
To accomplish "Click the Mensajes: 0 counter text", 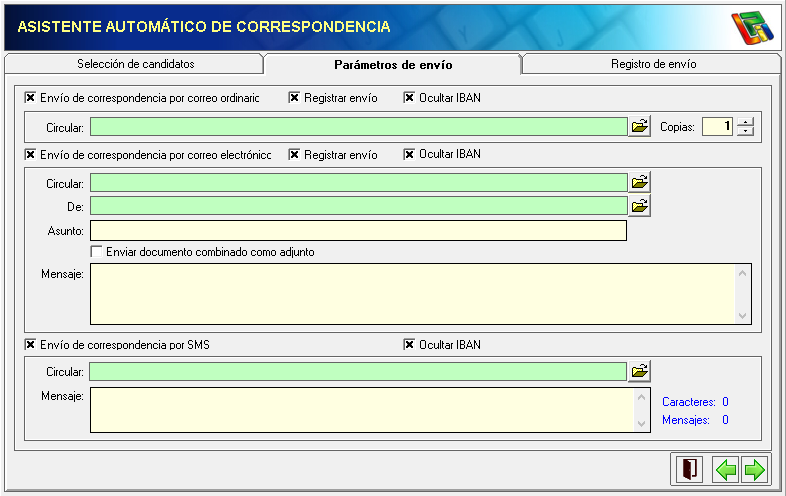I will click(695, 420).
